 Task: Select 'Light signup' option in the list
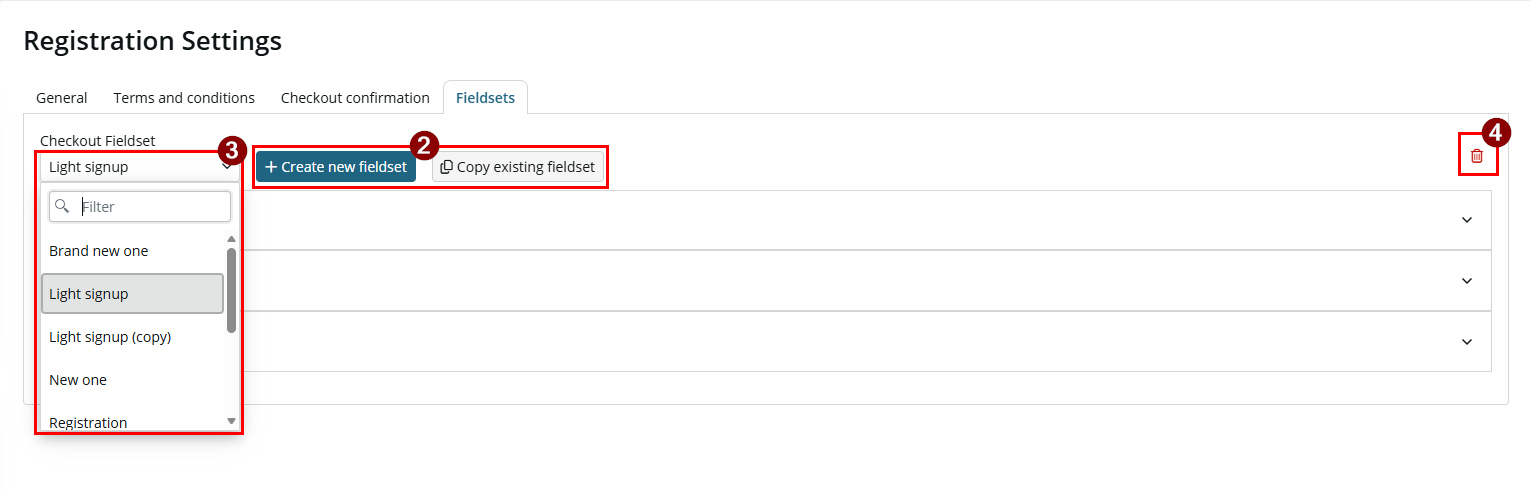pyautogui.click(x=132, y=294)
